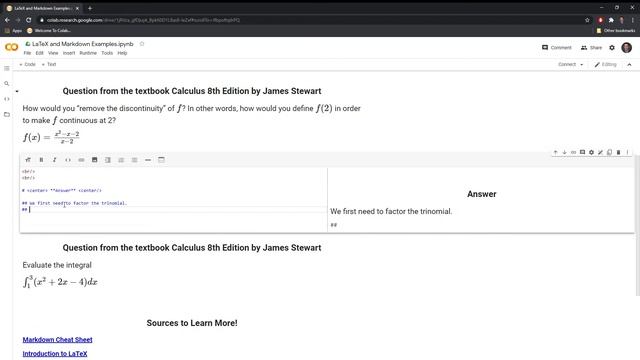Delete the selected cell
The width and height of the screenshot is (640, 360).
coord(618,152)
